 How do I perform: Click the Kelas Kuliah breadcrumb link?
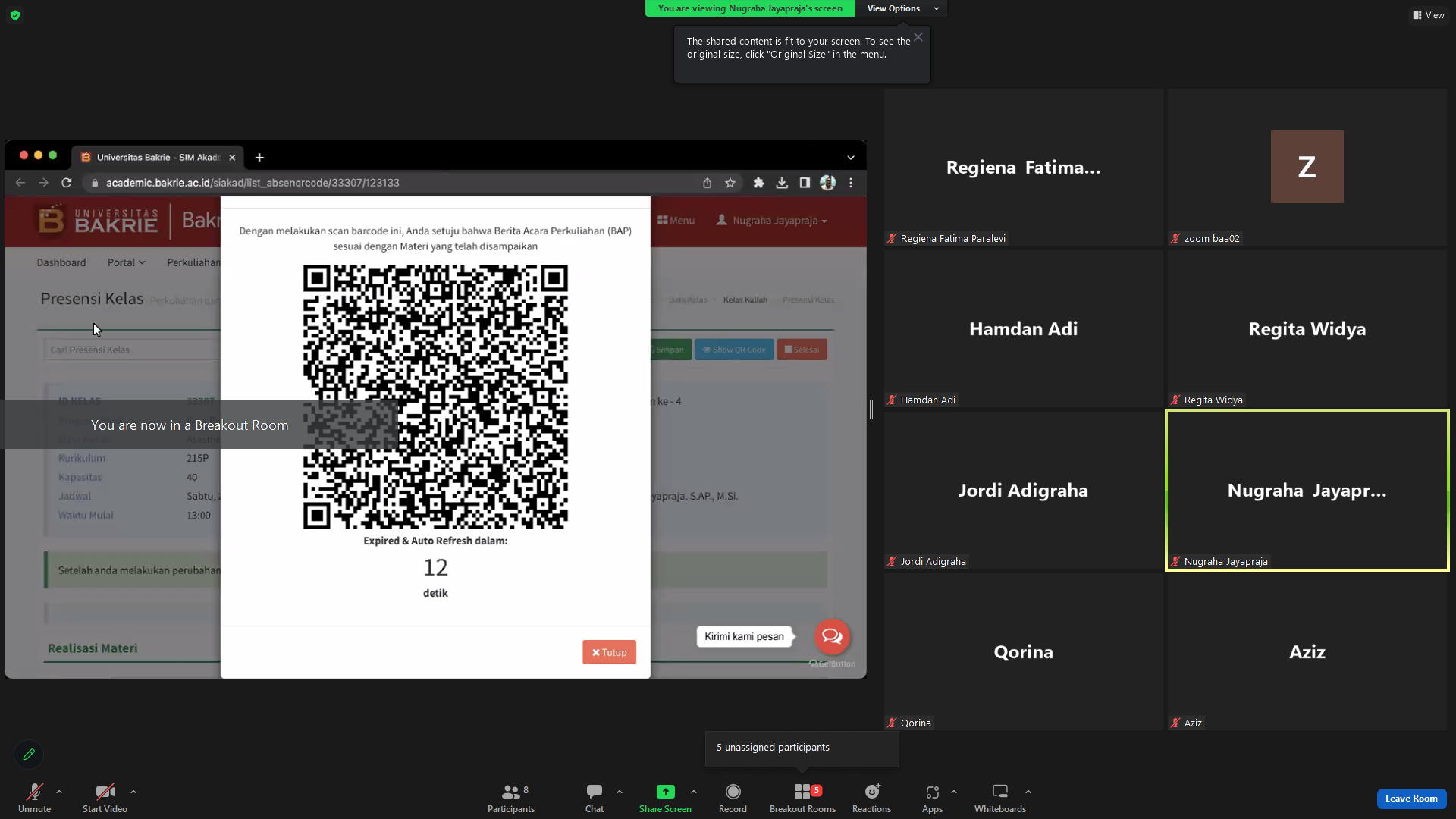coord(745,300)
